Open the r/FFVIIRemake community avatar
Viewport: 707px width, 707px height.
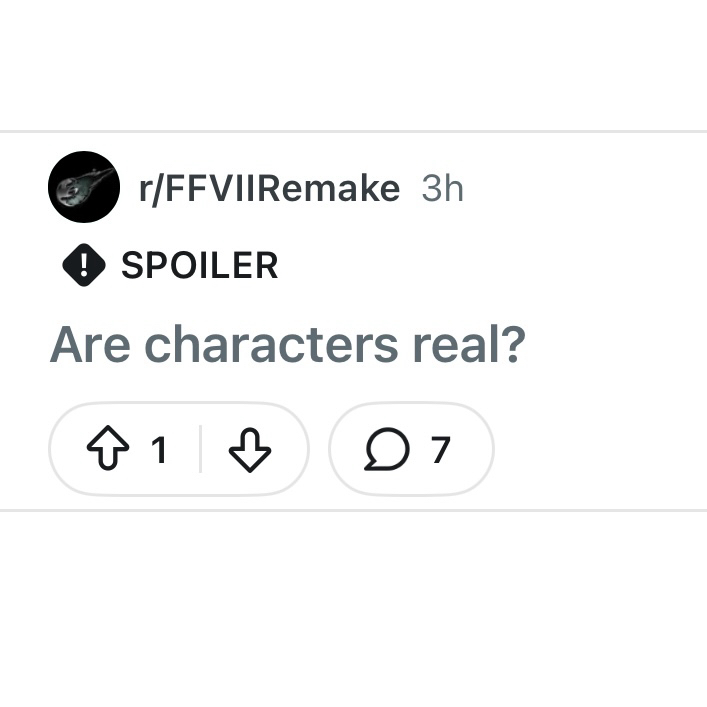coord(84,187)
